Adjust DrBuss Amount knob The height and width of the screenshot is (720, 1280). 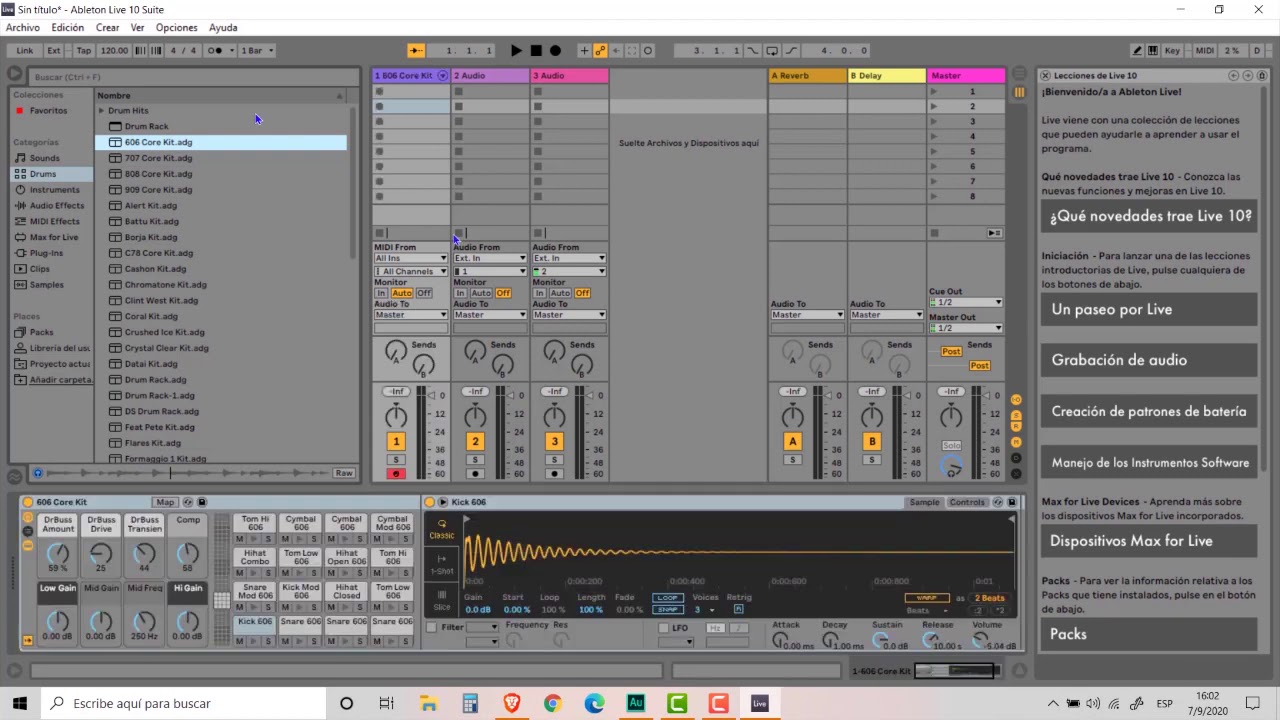58,553
